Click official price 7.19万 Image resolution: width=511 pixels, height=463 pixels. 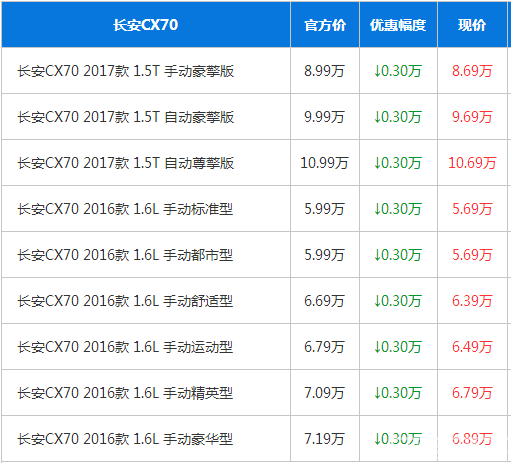point(324,439)
